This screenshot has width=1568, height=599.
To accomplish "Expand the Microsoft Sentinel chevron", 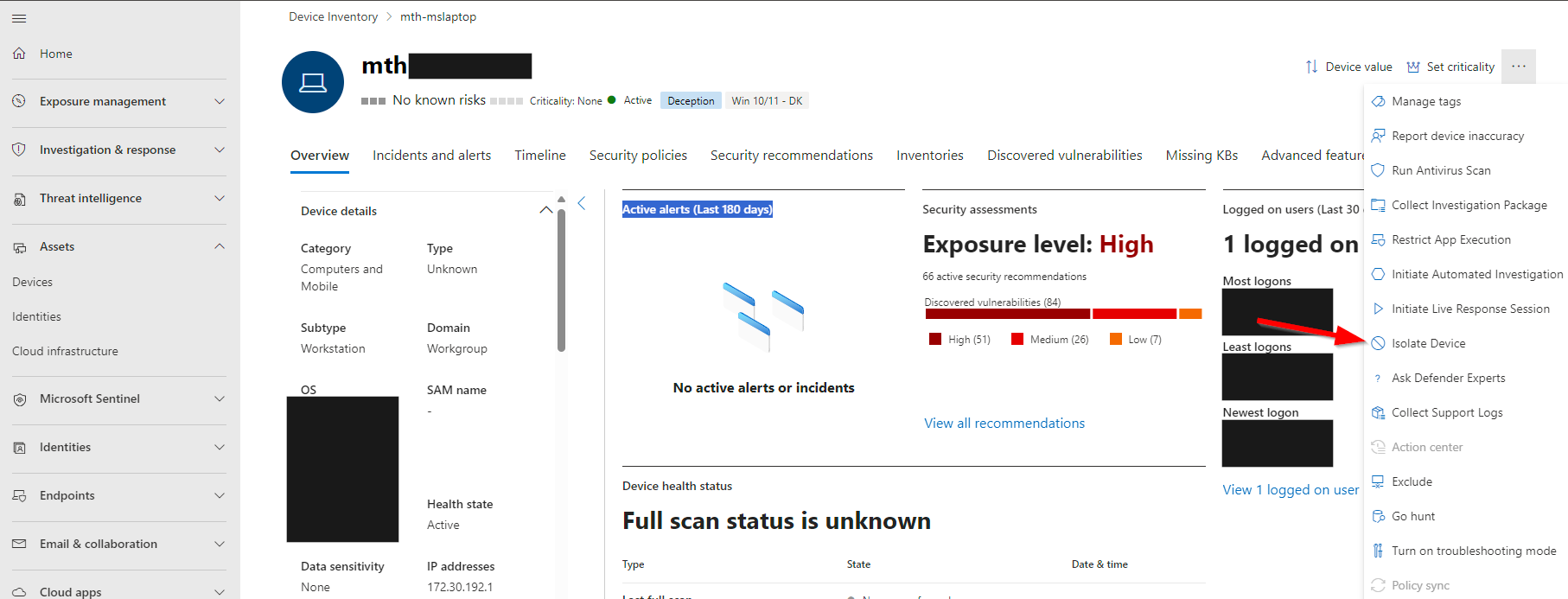I will click(x=220, y=398).
